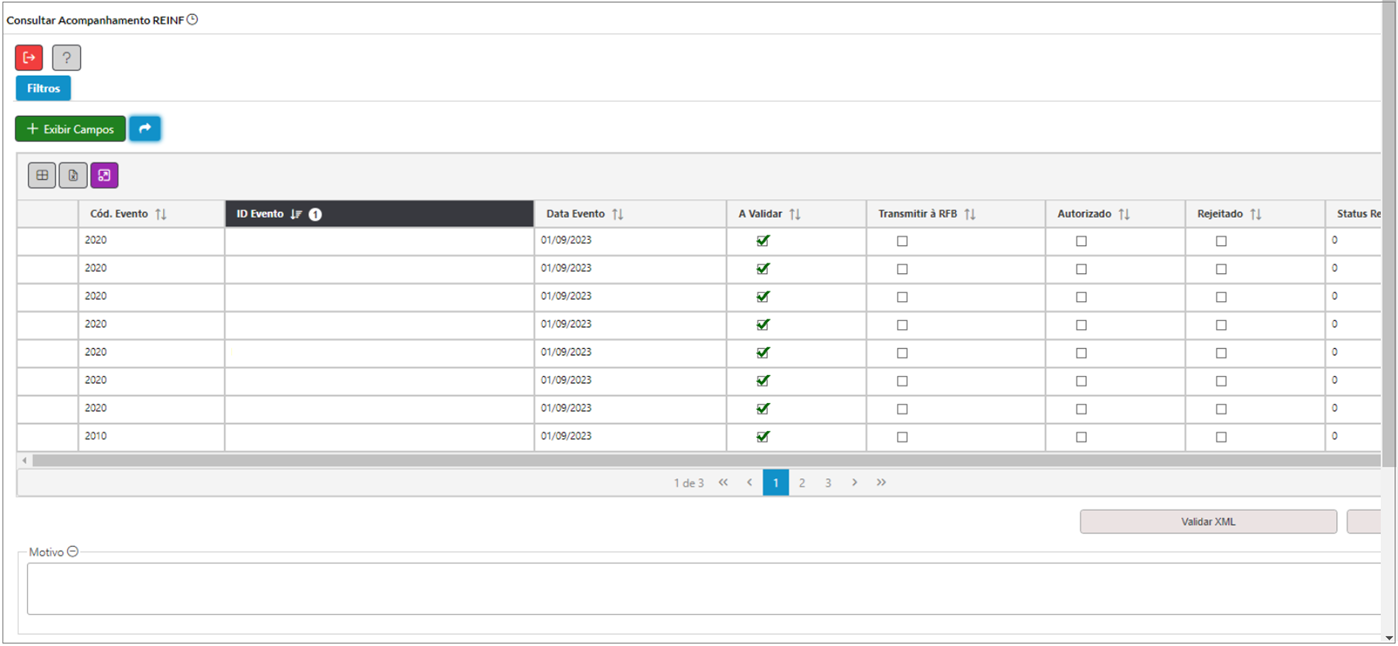The image size is (1398, 646).
Task: Sort the table by Data Evento column
Action: tap(618, 214)
